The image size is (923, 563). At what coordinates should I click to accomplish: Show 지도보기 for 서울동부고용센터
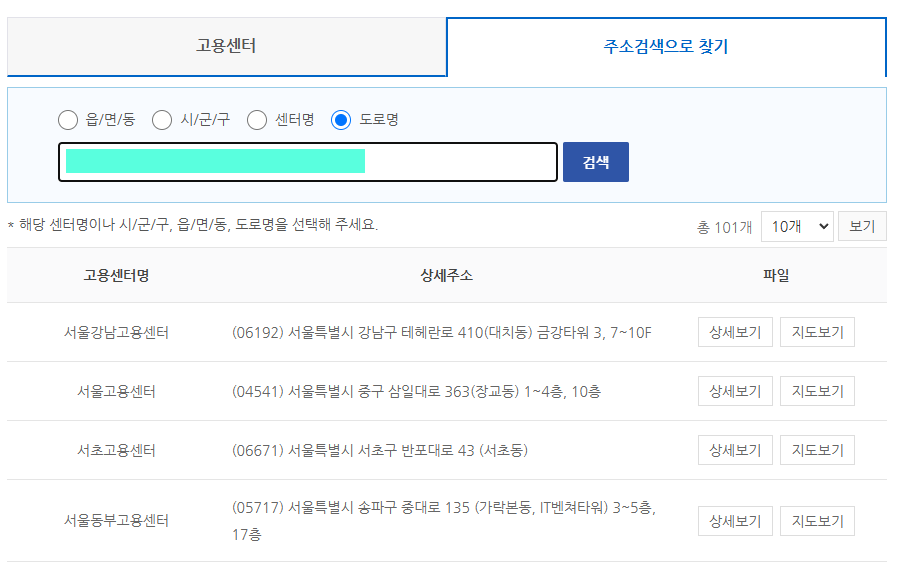coord(817,521)
